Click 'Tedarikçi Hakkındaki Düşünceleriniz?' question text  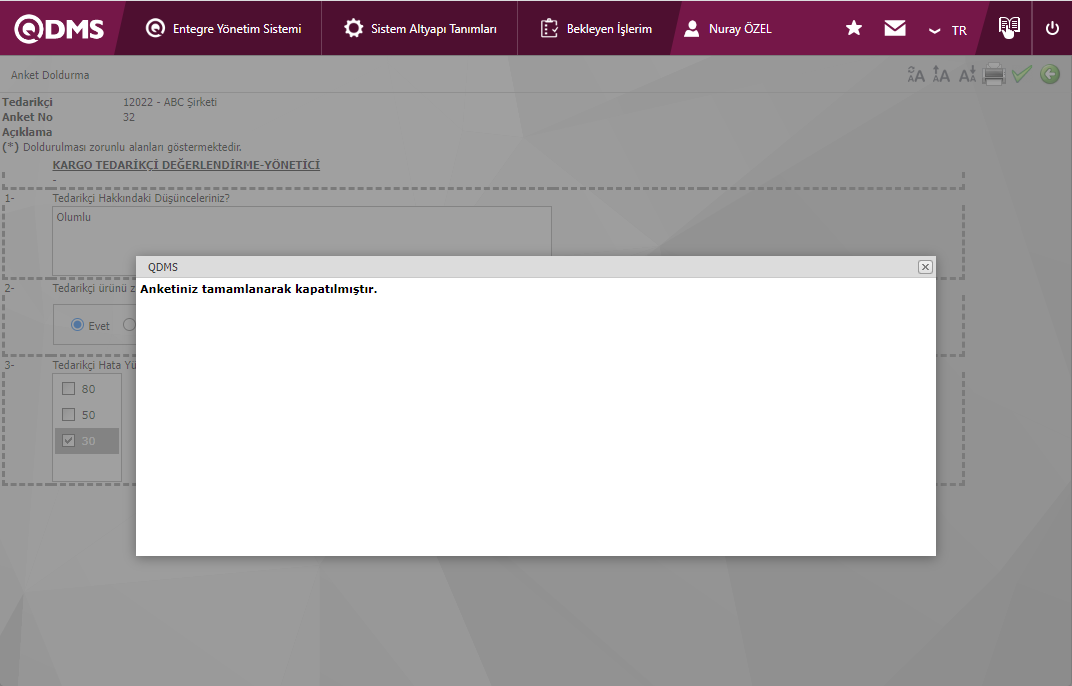(141, 198)
